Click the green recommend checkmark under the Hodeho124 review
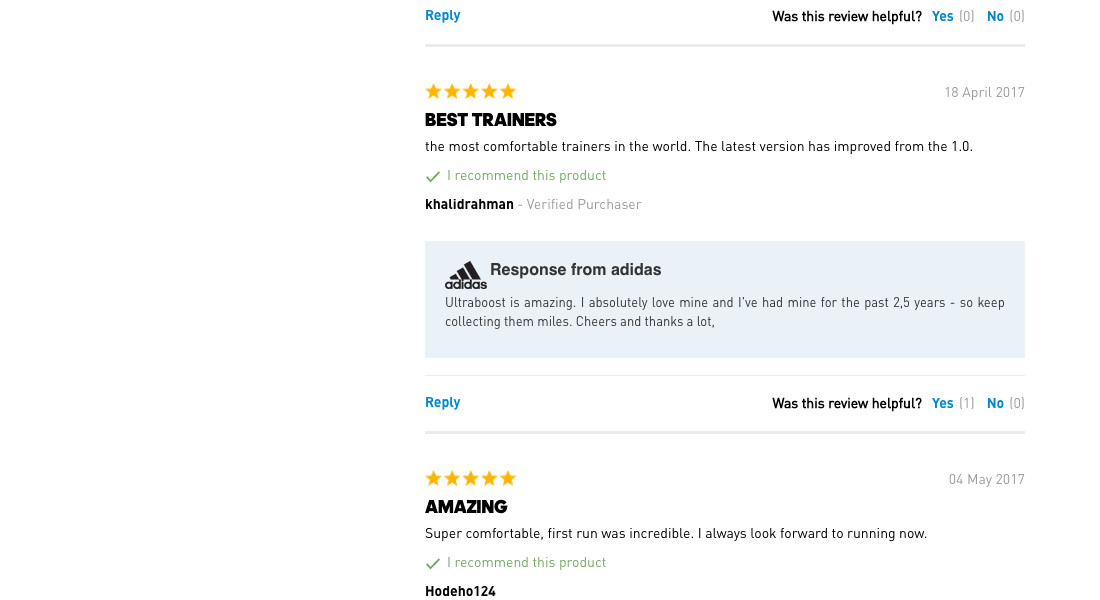The image size is (1100, 600). pos(433,564)
